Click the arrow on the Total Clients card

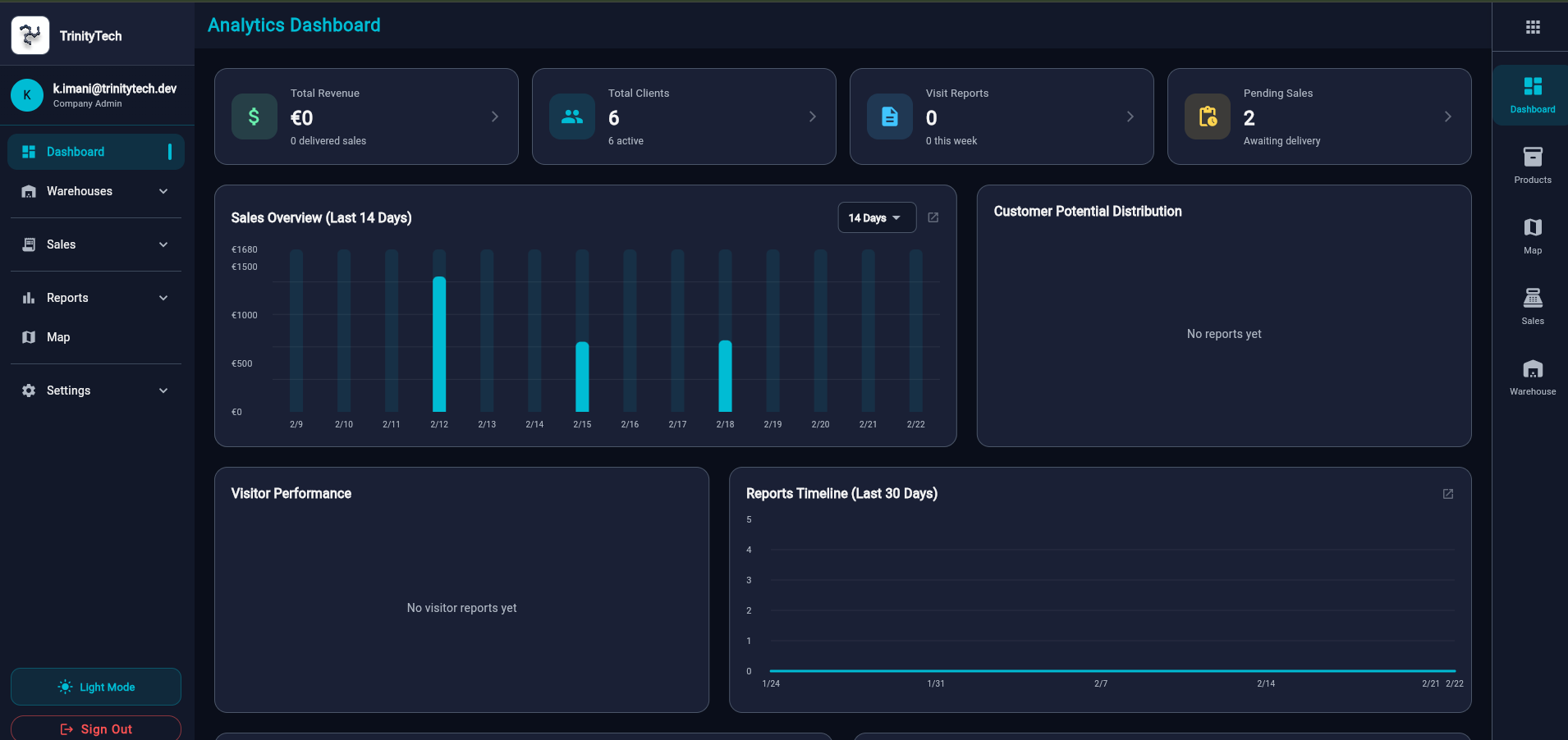click(x=812, y=116)
